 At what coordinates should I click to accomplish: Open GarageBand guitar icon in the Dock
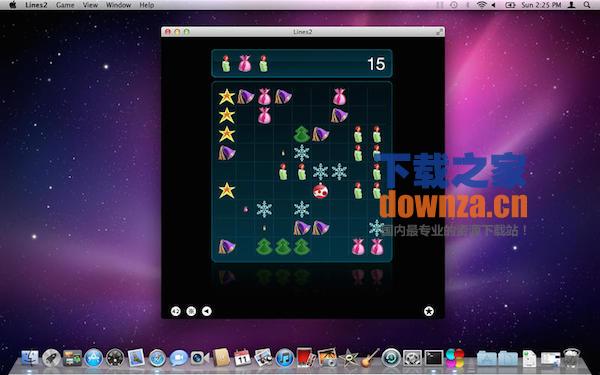pos(370,357)
